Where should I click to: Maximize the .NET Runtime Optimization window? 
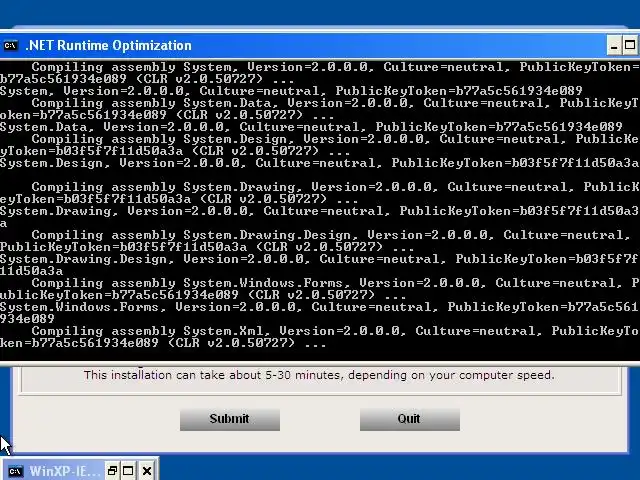pos(630,45)
